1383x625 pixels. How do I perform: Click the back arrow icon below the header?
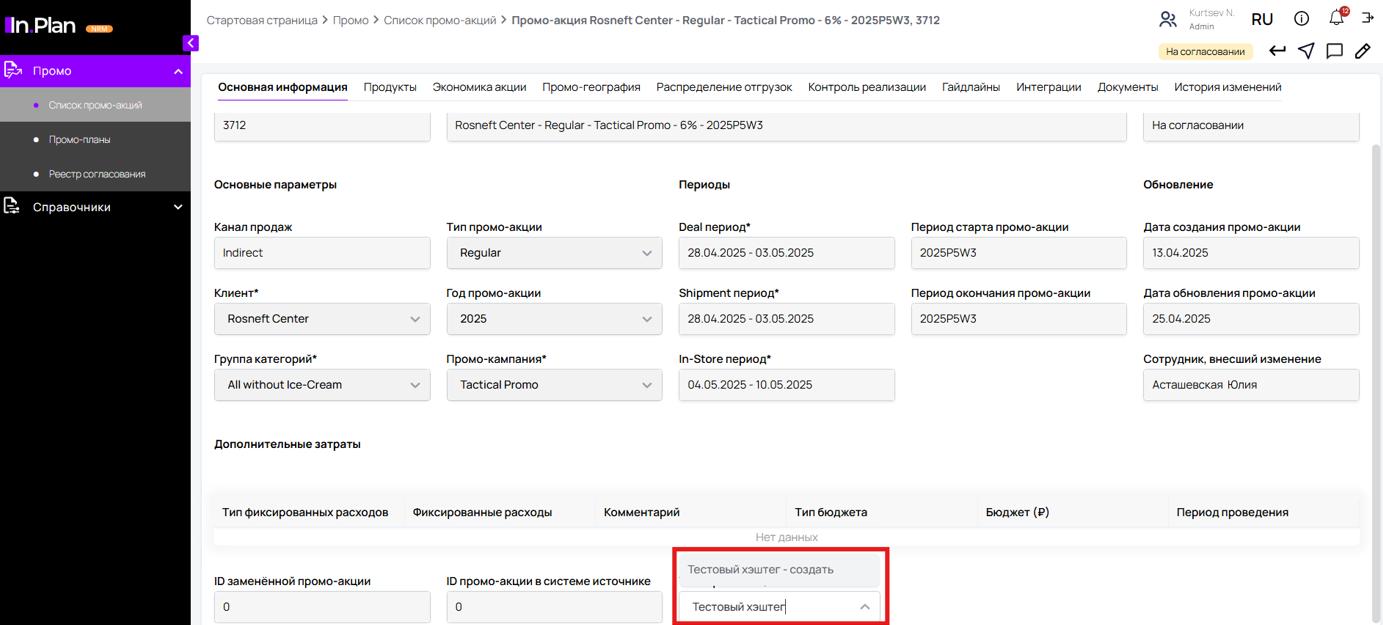tap(1277, 51)
